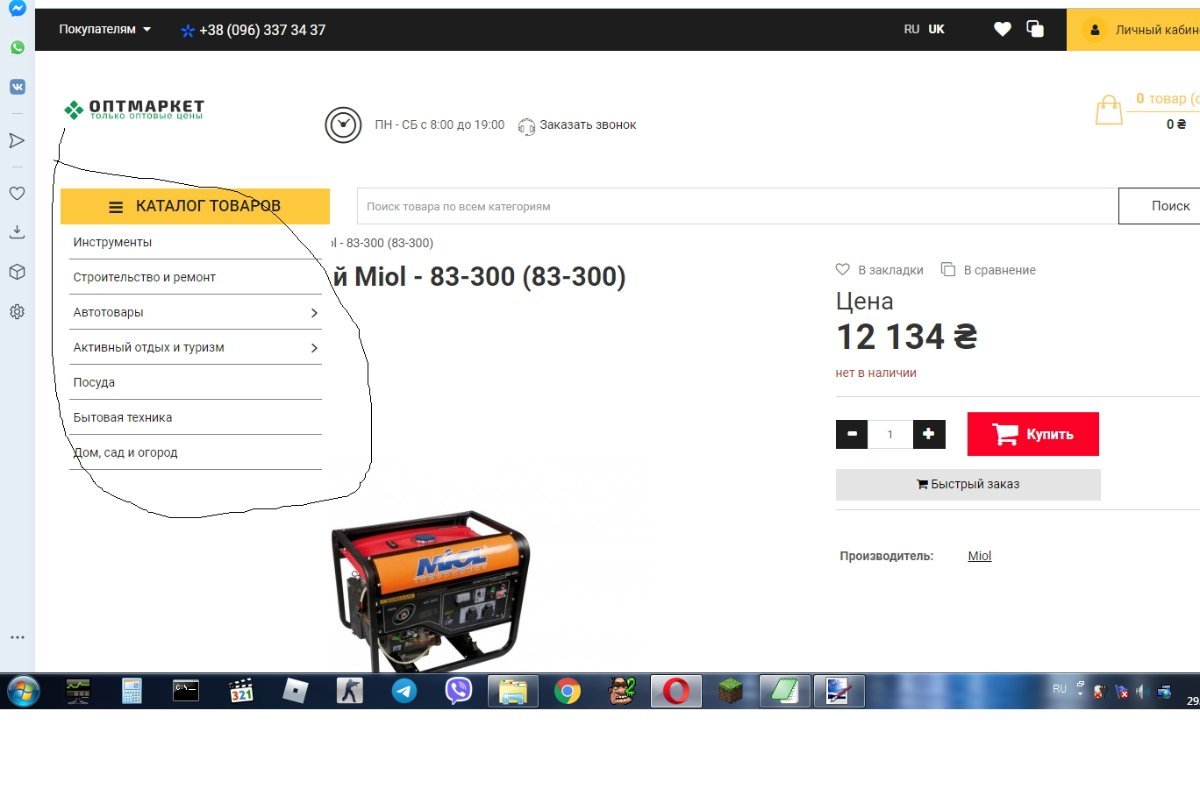Add product to В сравнение
The height and width of the screenshot is (789, 1200).
coord(989,270)
